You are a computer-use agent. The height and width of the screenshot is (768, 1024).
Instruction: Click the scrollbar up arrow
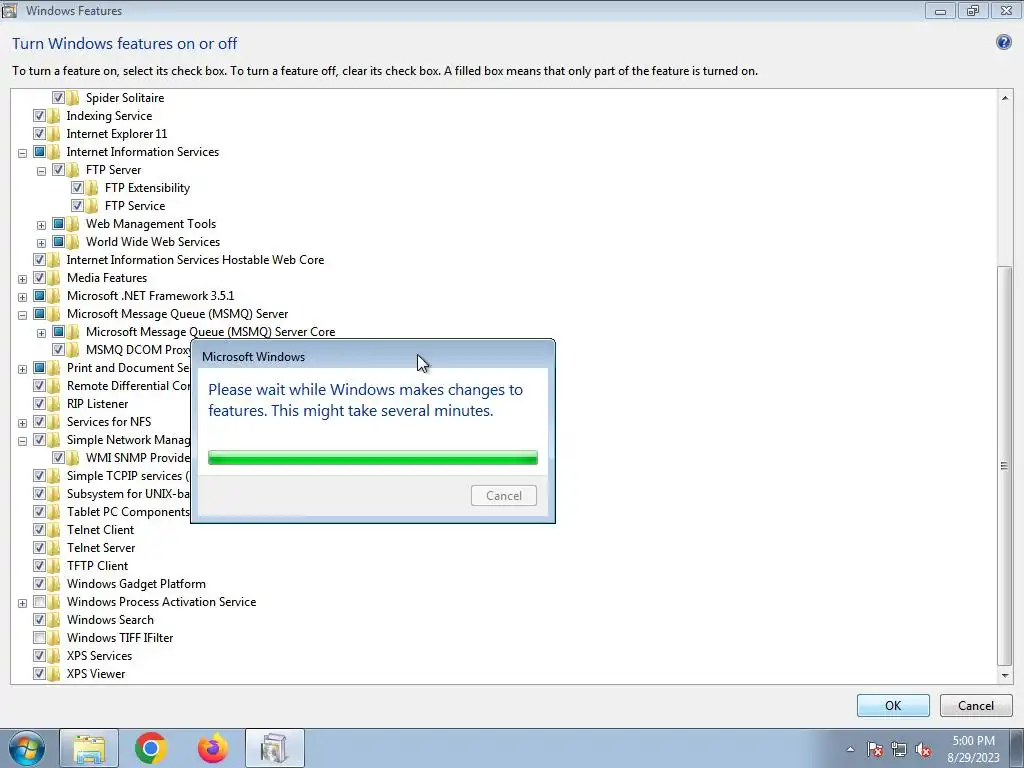click(x=1004, y=98)
